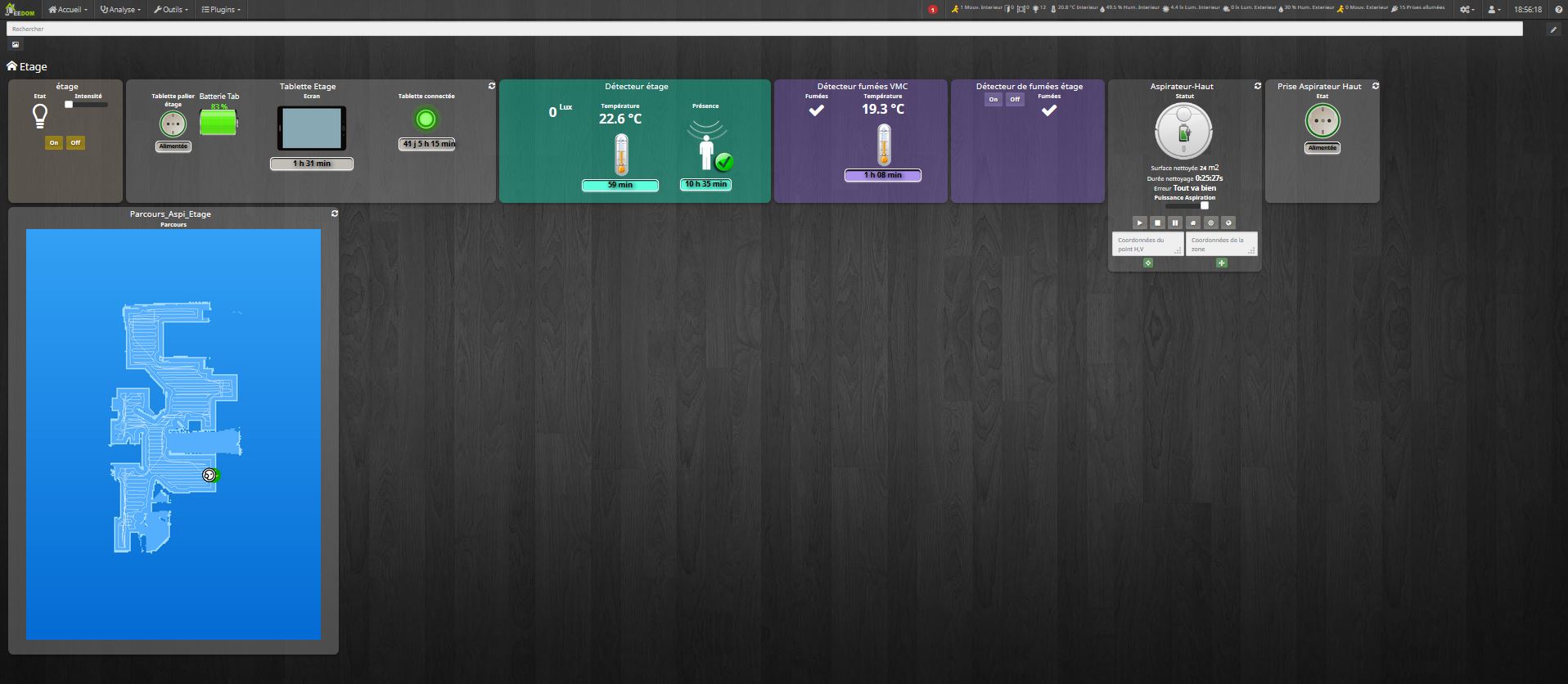
Task: Click the 49.5 % Hum. Interieur summary
Action: point(1130,8)
